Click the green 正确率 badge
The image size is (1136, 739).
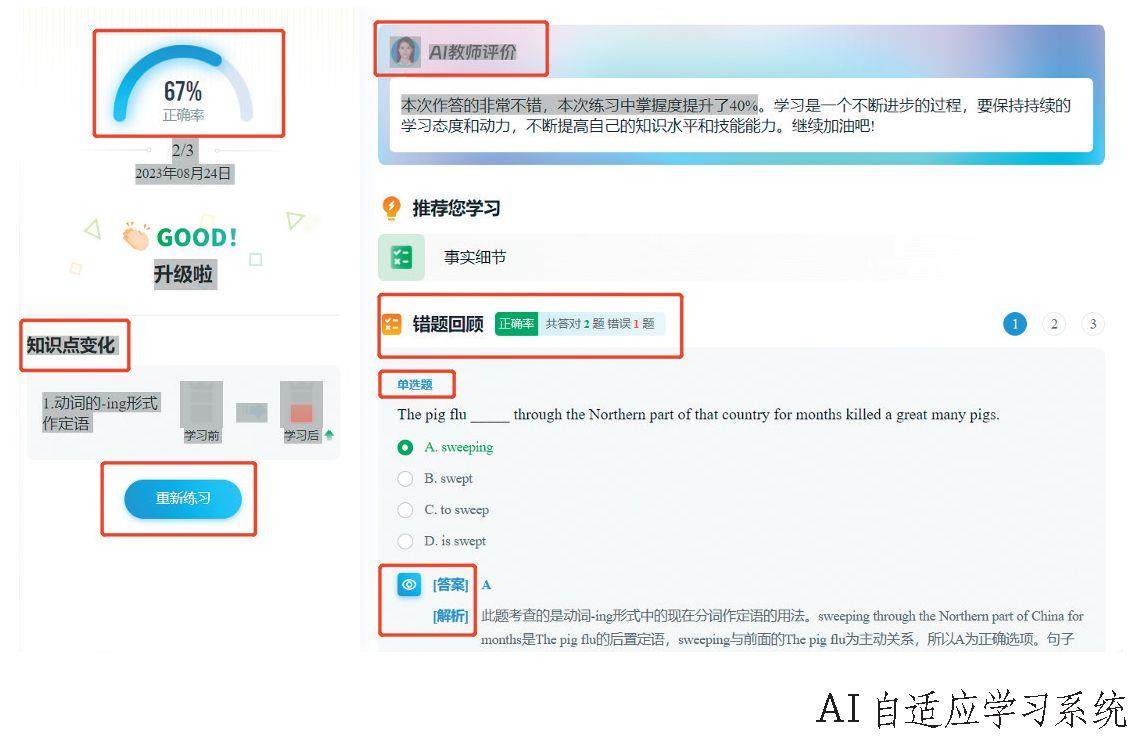[x=517, y=324]
